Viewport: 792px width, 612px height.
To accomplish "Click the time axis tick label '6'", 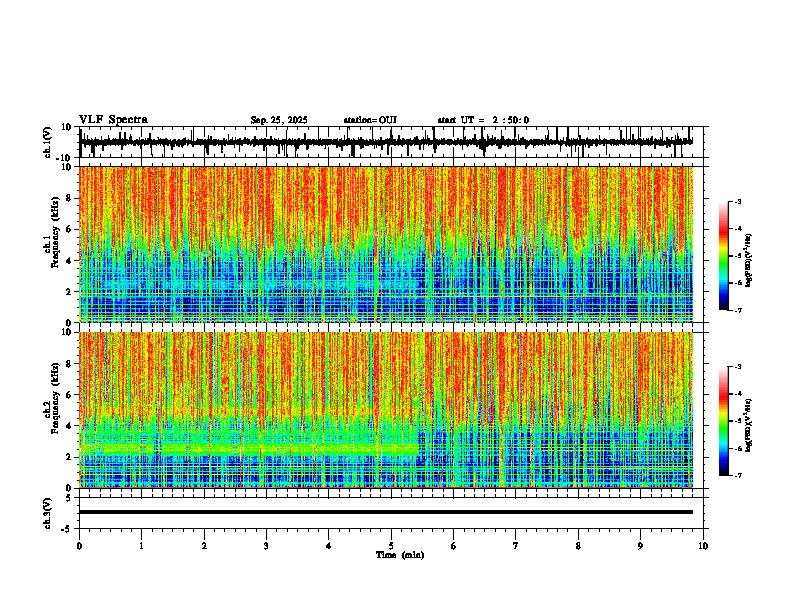I will [x=453, y=546].
